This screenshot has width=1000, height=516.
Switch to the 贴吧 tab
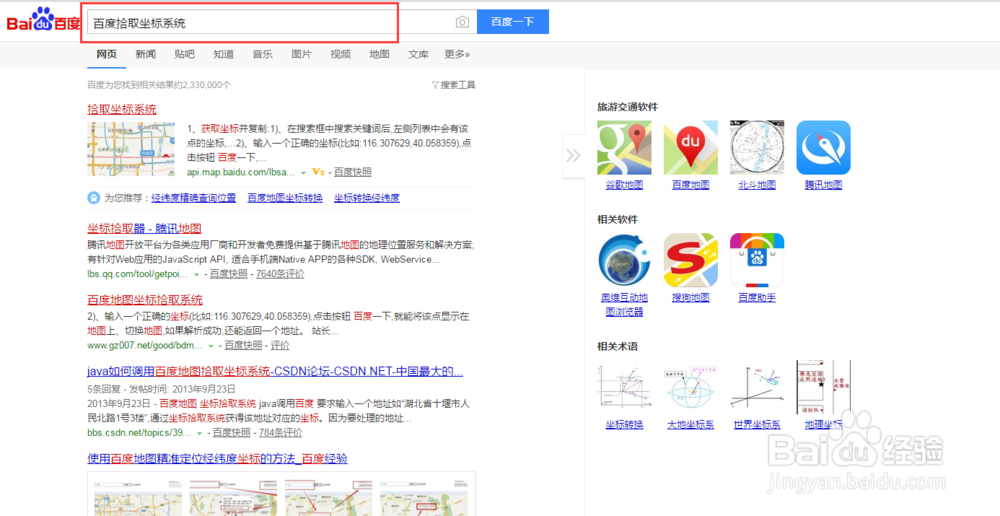tap(184, 54)
